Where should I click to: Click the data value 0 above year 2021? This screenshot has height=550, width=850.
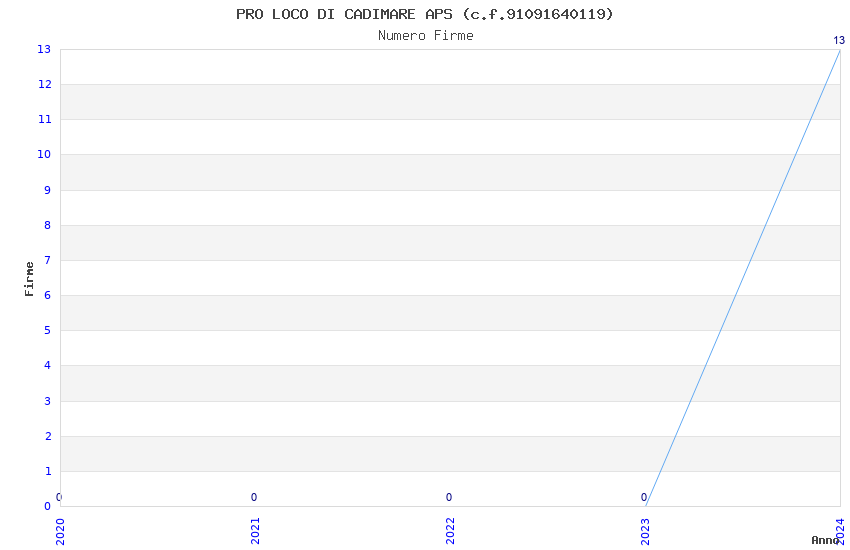pos(254,497)
